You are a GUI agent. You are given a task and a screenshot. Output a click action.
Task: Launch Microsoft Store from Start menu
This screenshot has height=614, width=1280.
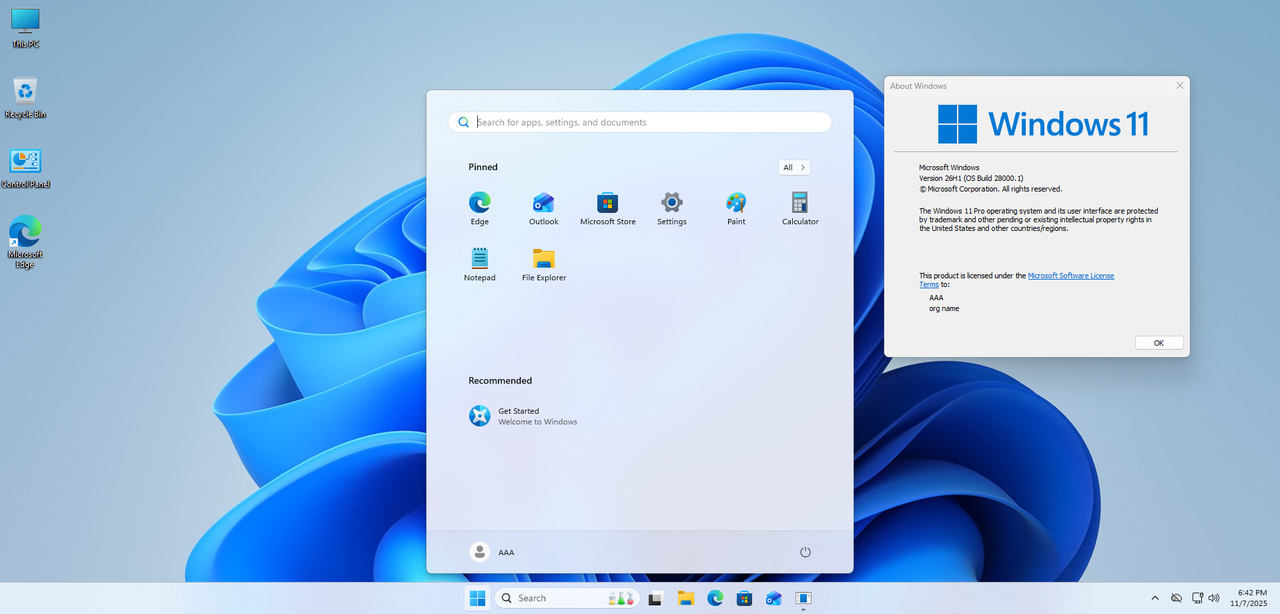pyautogui.click(x=608, y=208)
